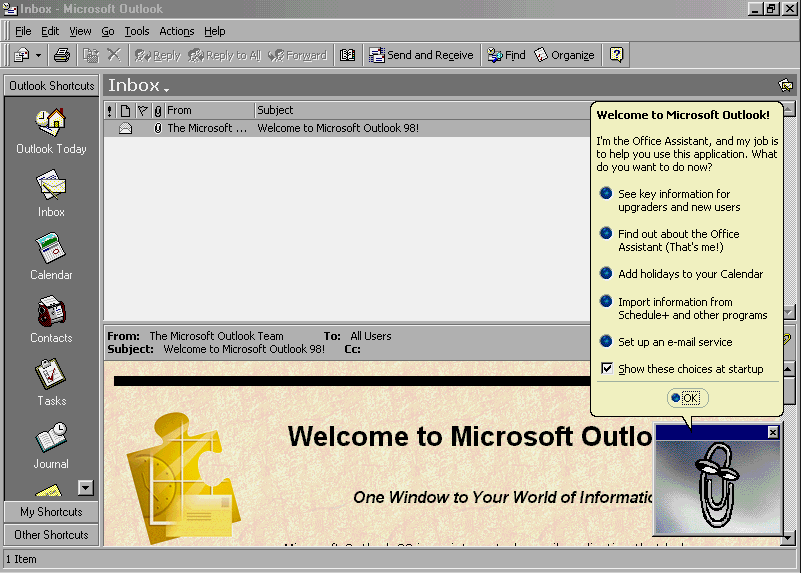Viewport: 801px width, 573px height.
Task: Select the Welcome to Microsoft Outlook 98! message
Action: [347, 128]
